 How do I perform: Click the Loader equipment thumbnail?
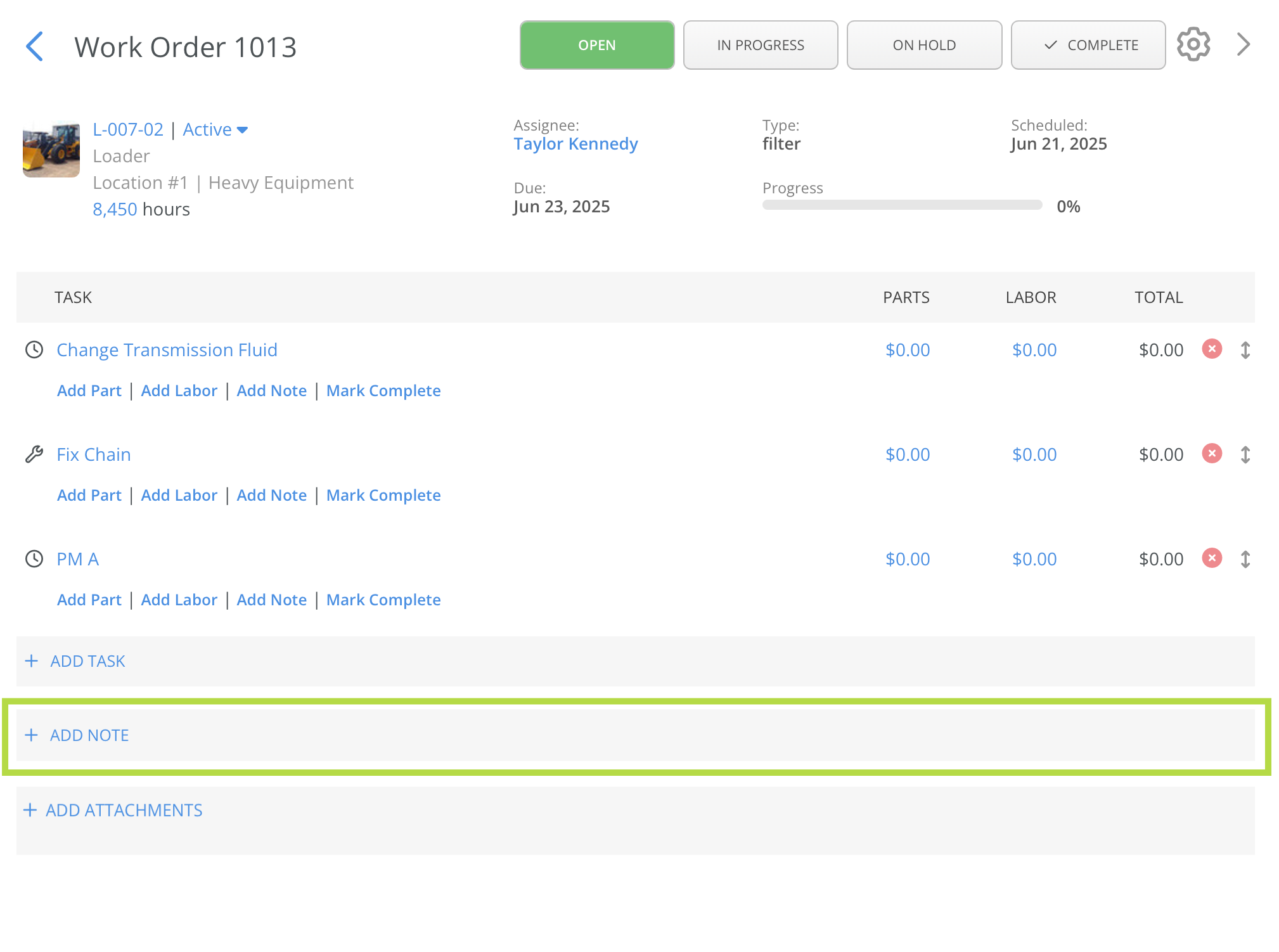[x=51, y=150]
